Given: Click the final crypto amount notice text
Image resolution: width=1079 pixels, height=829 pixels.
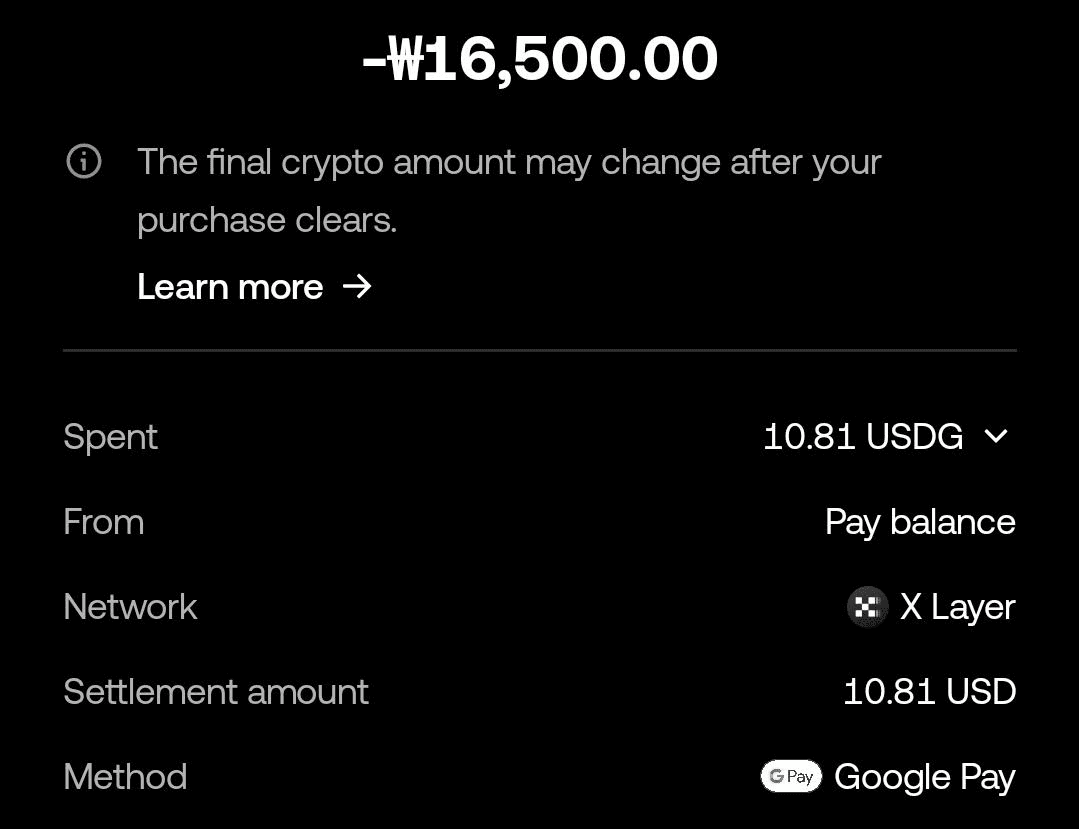Looking at the screenshot, I should click(509, 163).
